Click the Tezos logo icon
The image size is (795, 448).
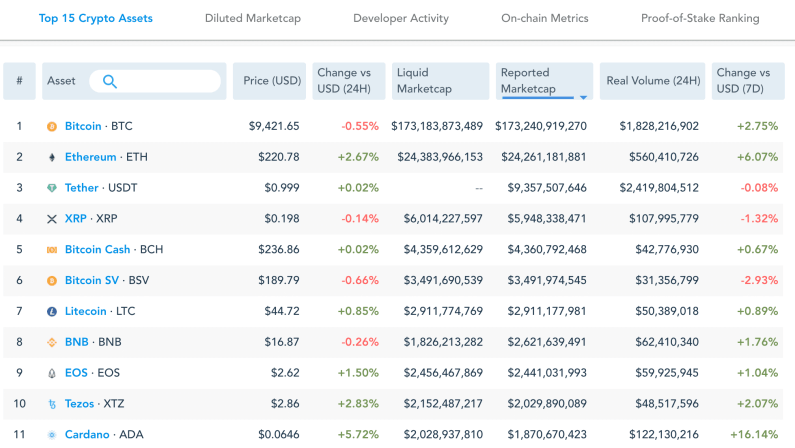pyautogui.click(x=52, y=404)
